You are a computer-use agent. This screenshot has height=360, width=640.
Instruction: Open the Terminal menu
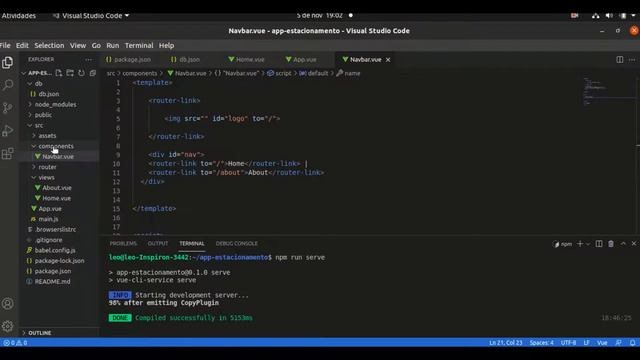139,45
